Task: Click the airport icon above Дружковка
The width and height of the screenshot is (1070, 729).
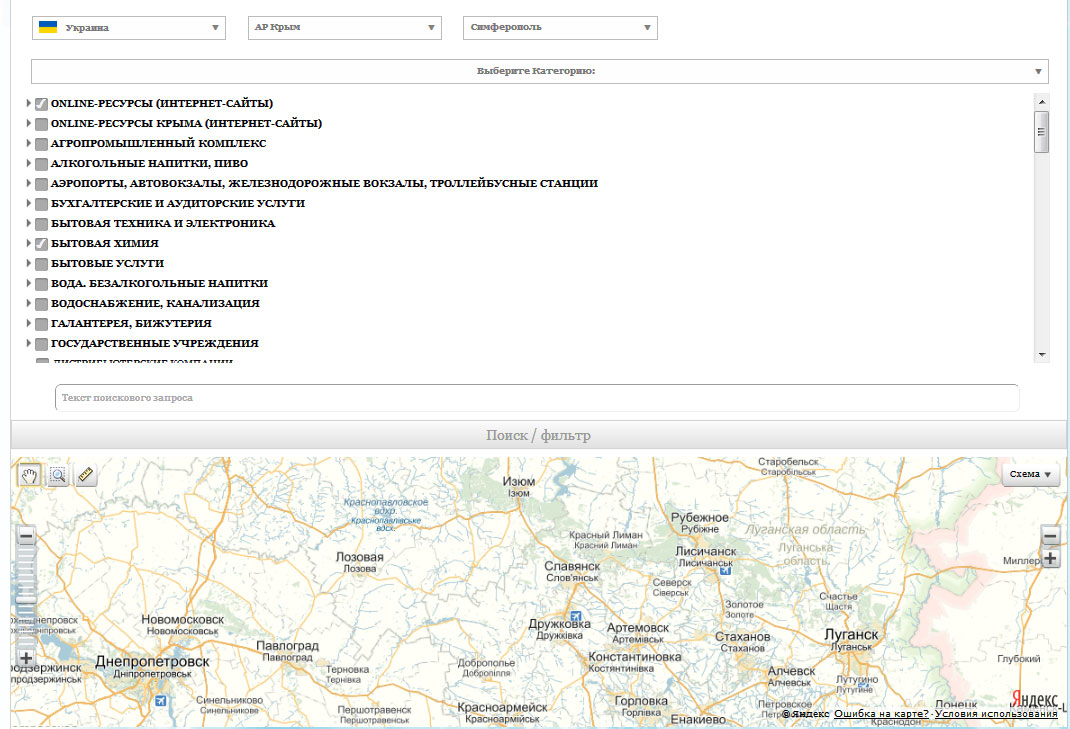Action: pyautogui.click(x=575, y=616)
